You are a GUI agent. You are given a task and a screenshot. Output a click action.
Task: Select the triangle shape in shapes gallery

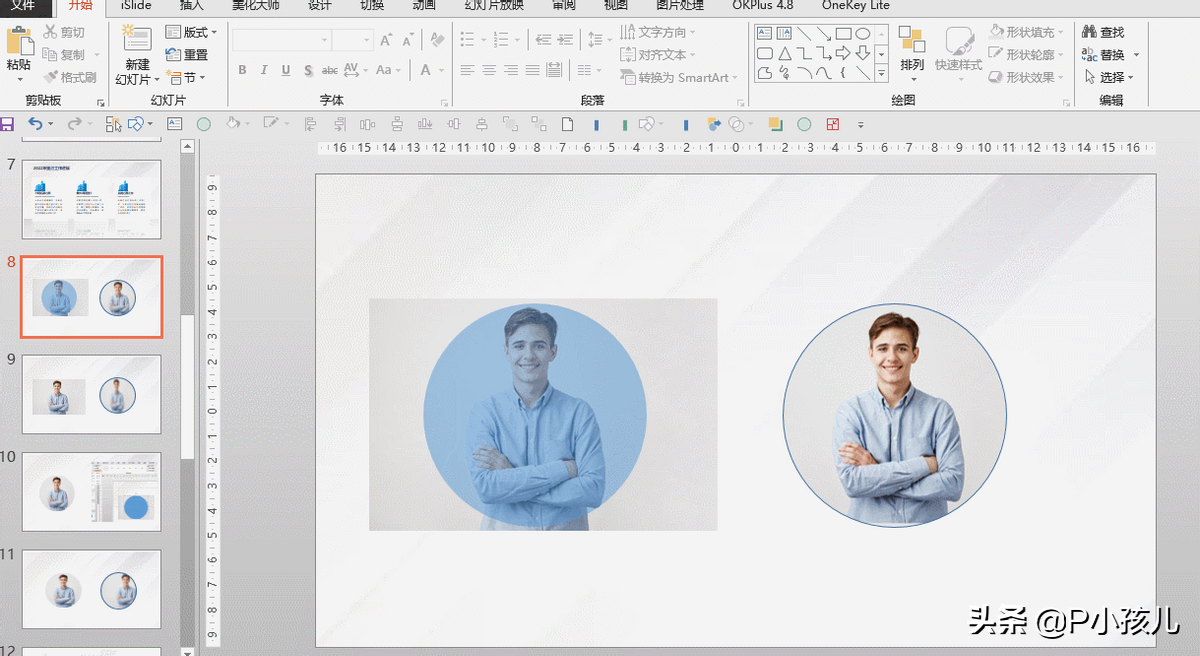[x=784, y=53]
